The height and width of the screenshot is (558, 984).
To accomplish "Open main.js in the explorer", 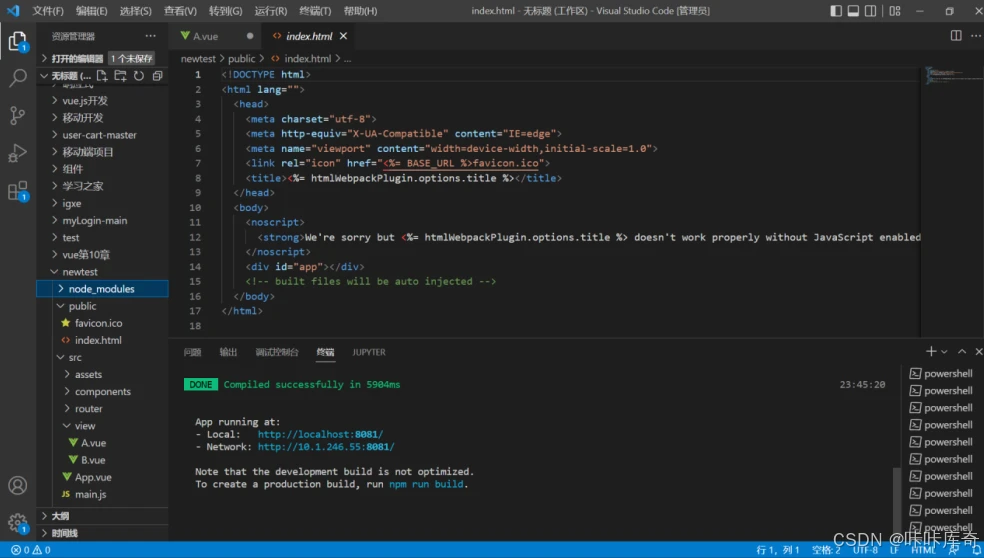I will pyautogui.click(x=102, y=494).
